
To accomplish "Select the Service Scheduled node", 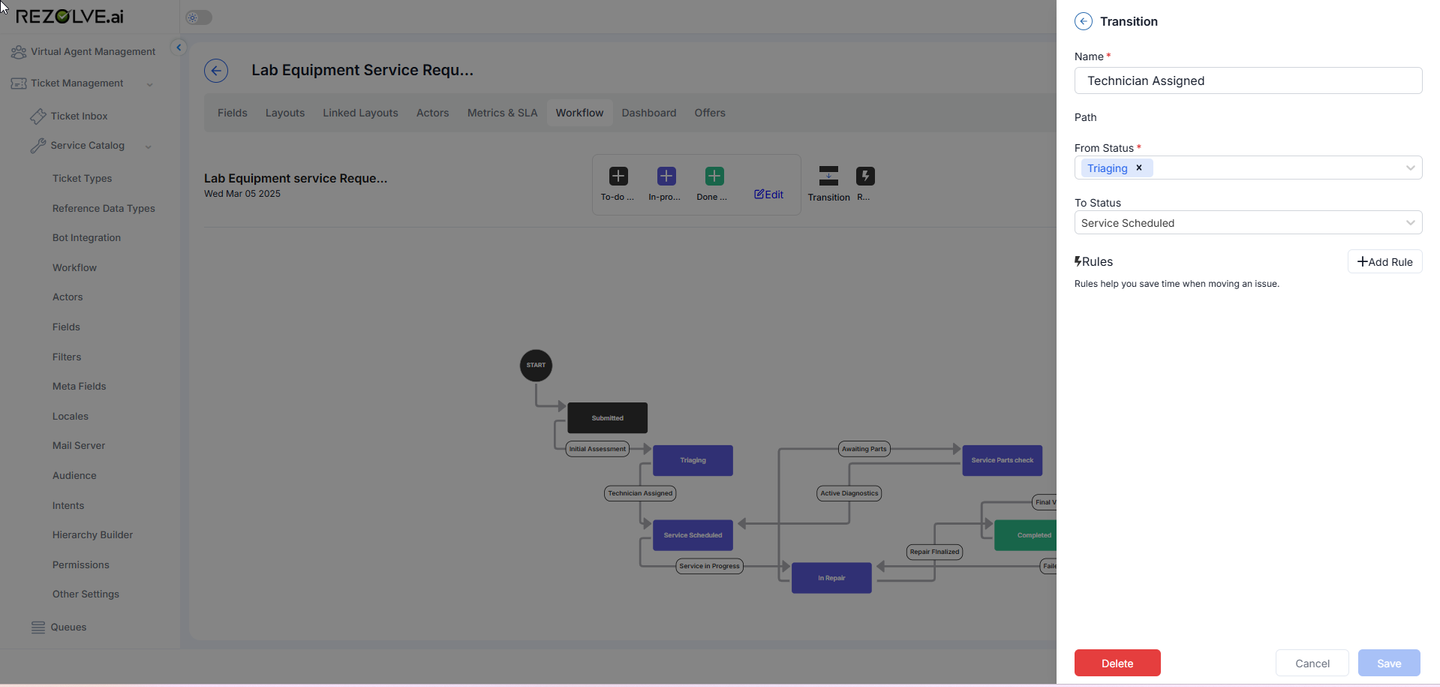I will [x=693, y=535].
